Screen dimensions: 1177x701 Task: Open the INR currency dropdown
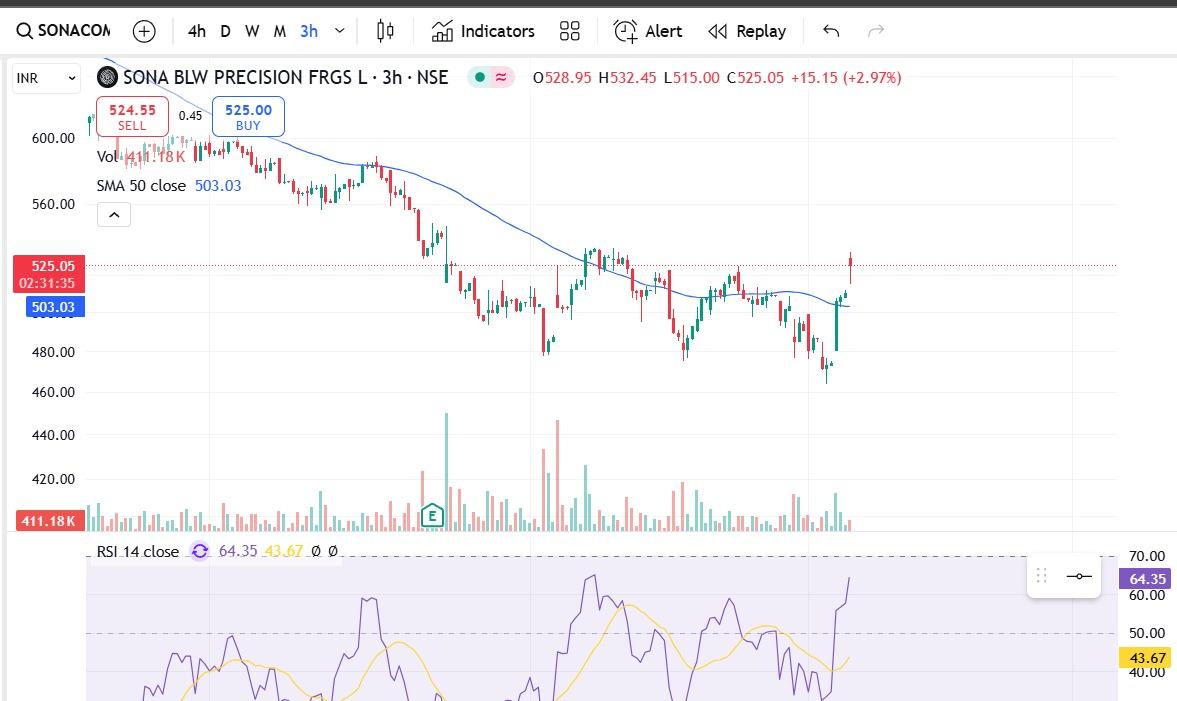(46, 78)
